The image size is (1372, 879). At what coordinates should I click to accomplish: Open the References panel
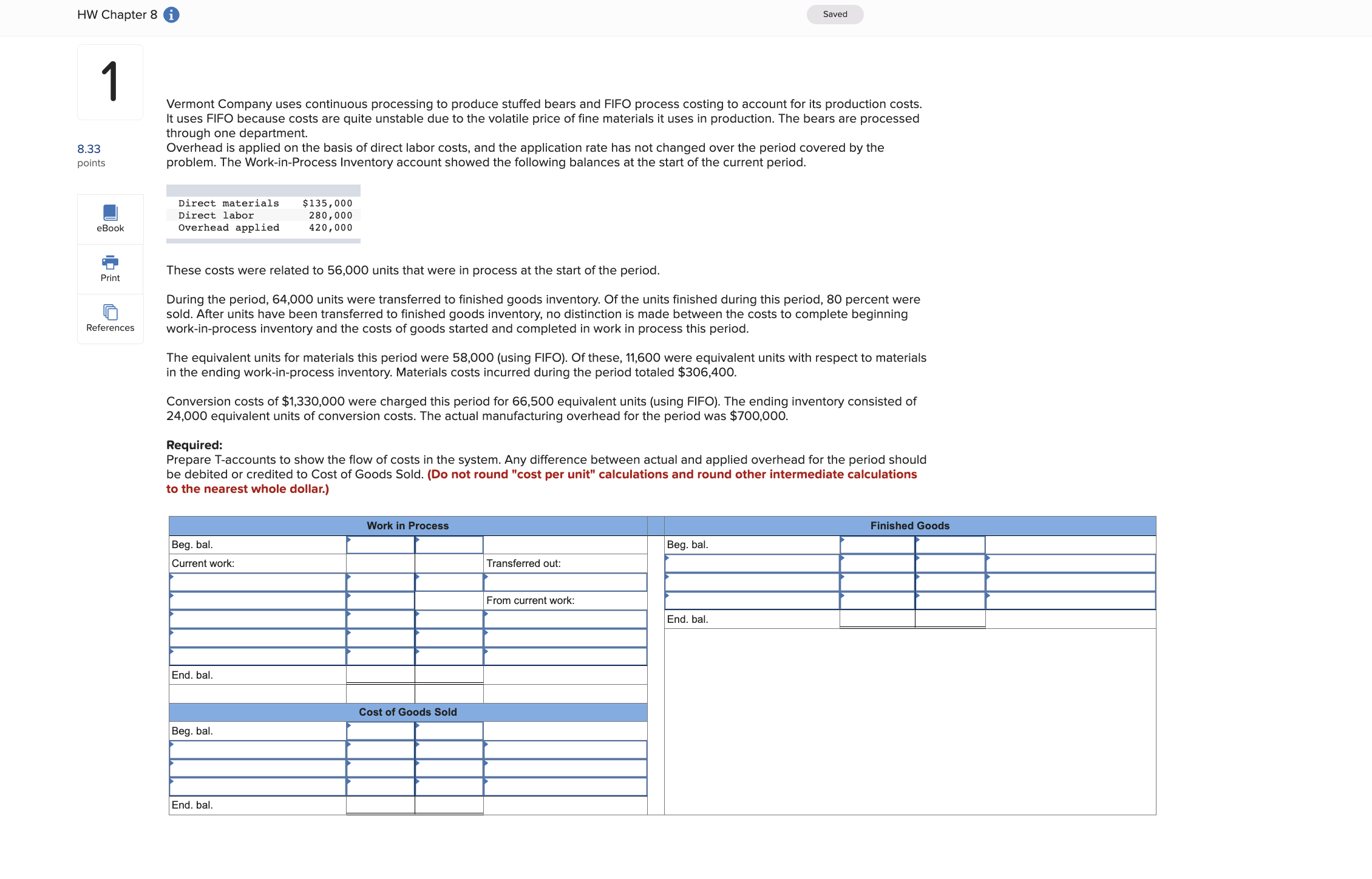[x=110, y=318]
